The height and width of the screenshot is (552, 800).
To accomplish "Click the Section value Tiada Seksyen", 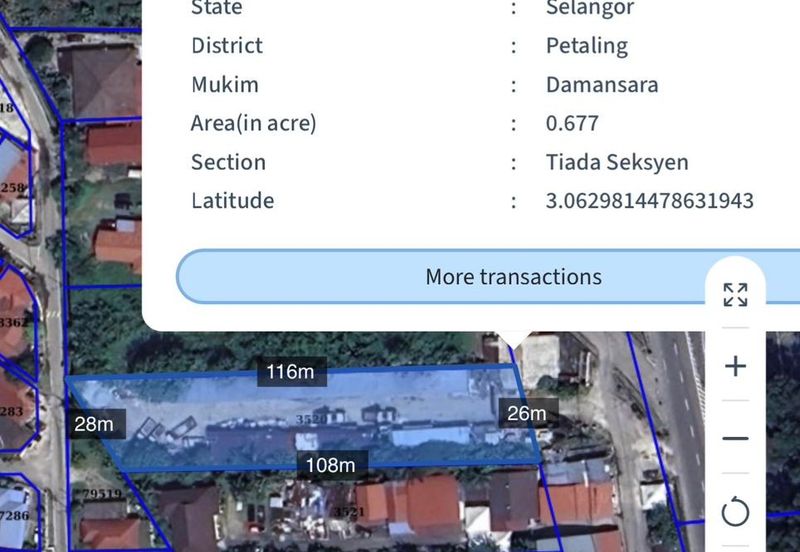I will 616,162.
